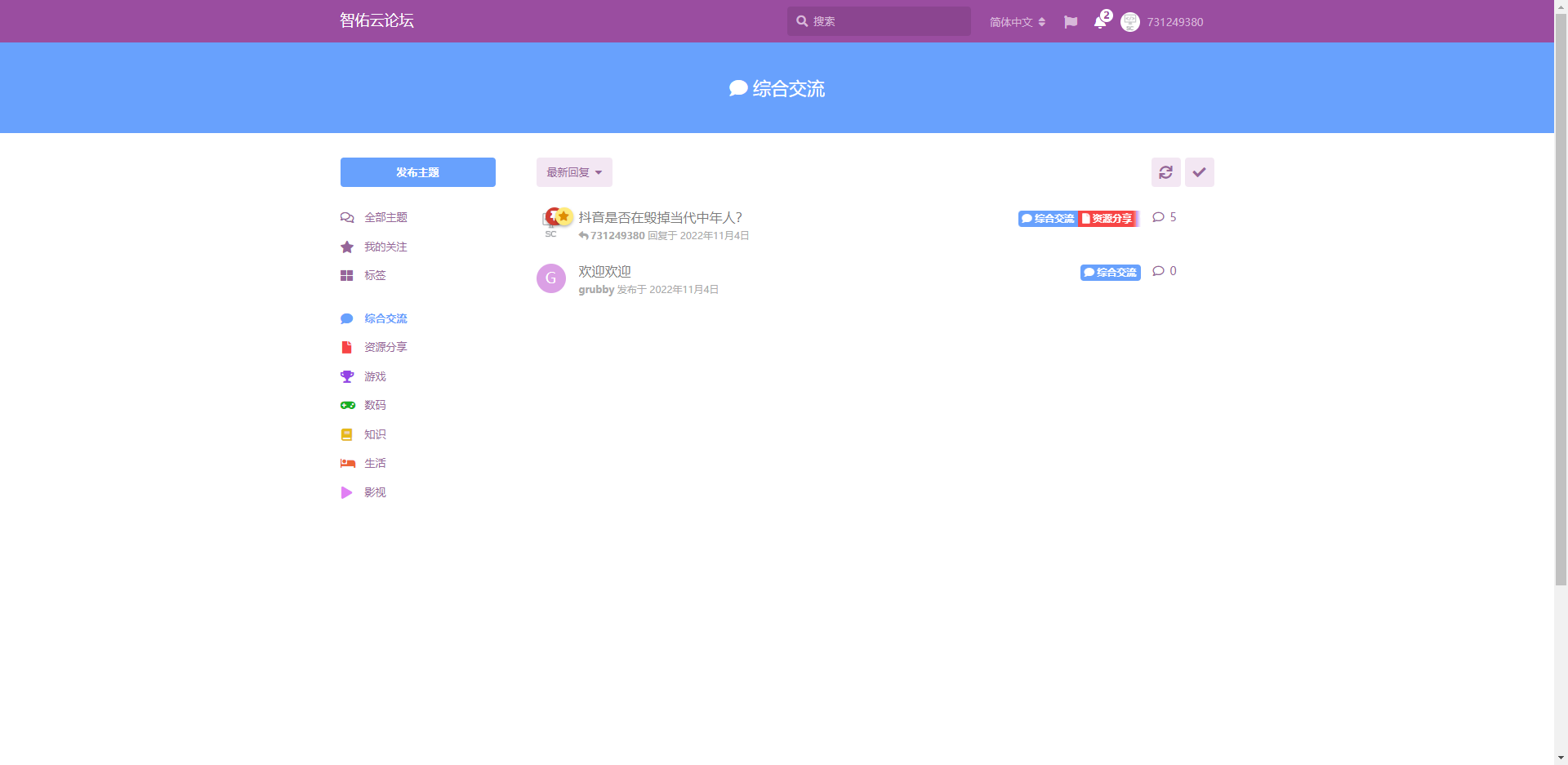This screenshot has width=1568, height=765.
Task: Open the 731249380 user menu
Action: (1174, 22)
